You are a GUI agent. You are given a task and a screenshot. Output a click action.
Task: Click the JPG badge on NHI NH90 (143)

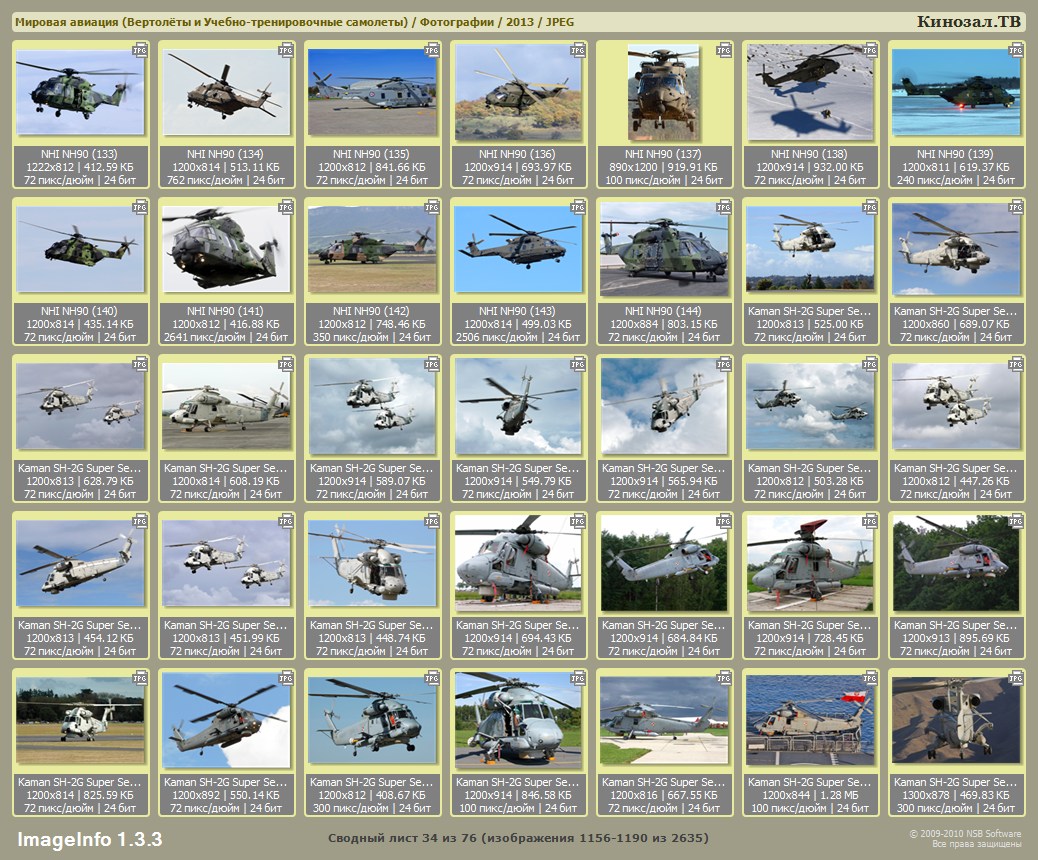point(578,207)
